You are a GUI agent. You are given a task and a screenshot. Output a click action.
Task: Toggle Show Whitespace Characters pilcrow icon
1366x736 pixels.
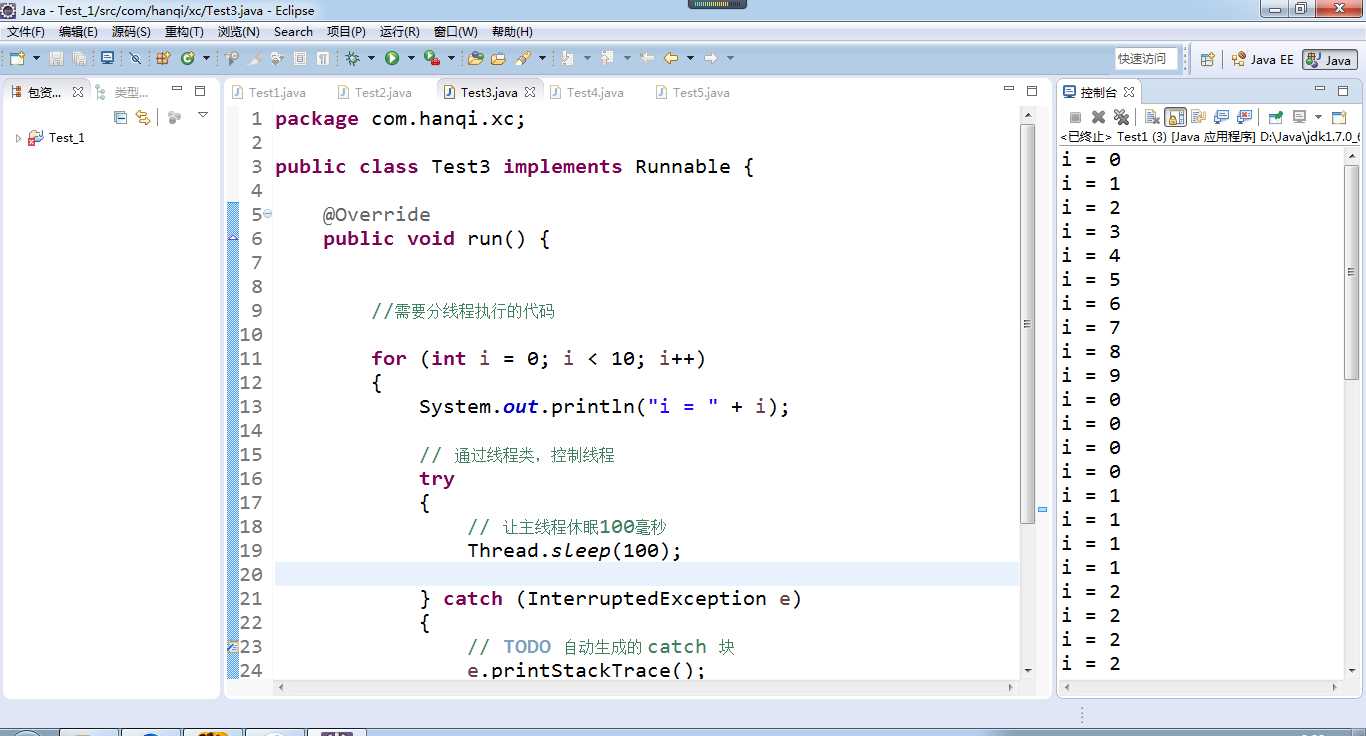(x=323, y=59)
